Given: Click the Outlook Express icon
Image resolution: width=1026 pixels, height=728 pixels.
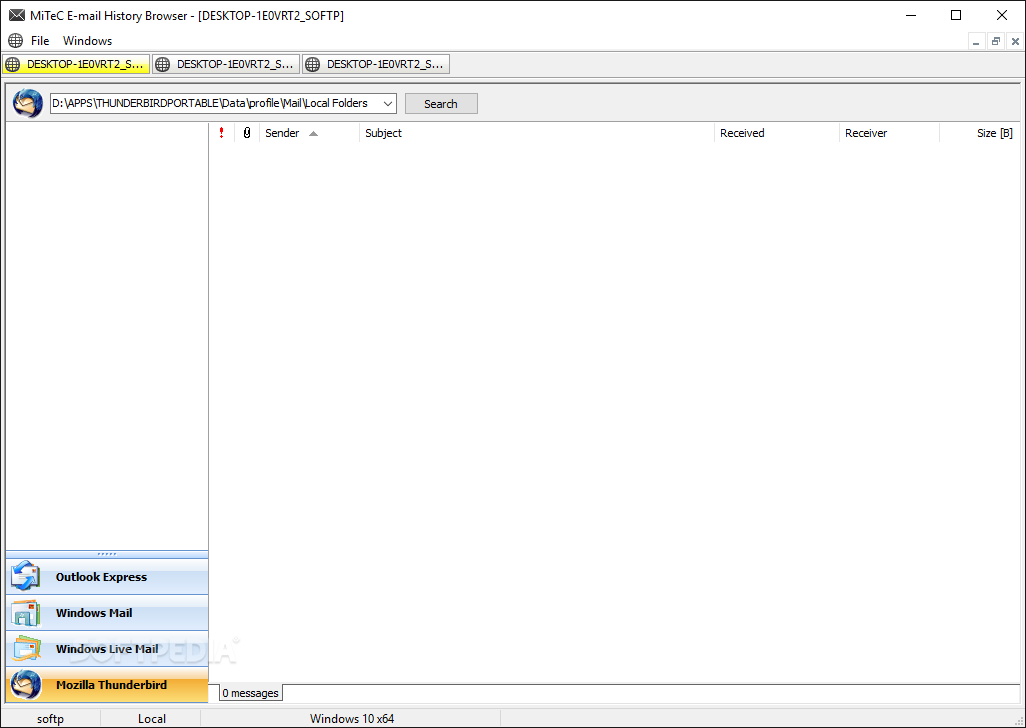Looking at the screenshot, I should (26, 576).
